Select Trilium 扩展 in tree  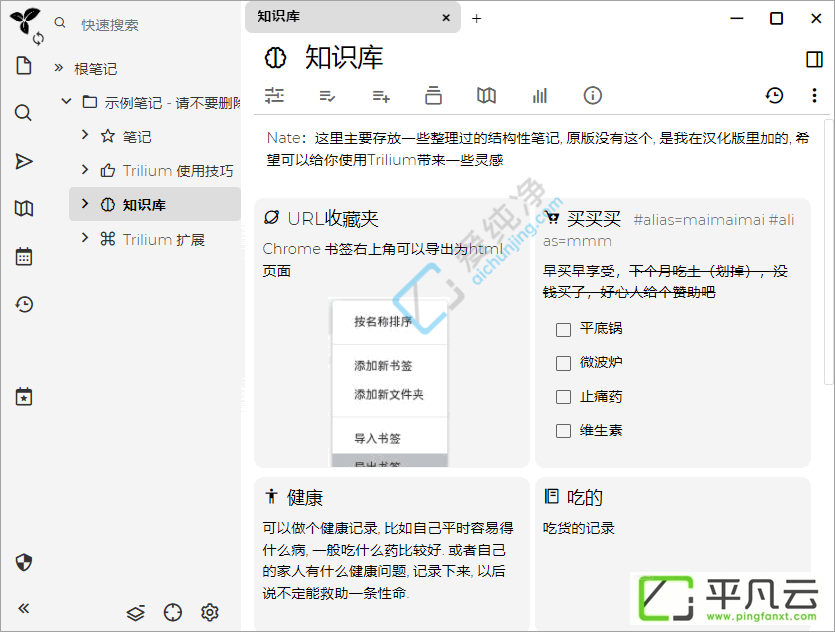pos(164,240)
